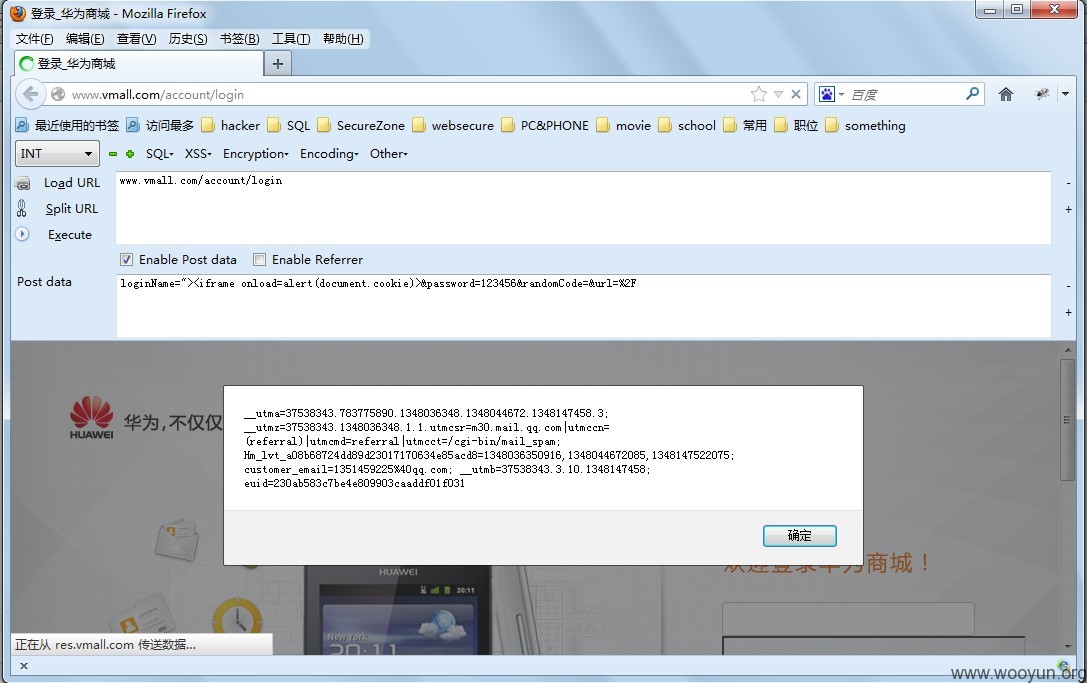
Task: Open the PC&PHONE bookmarks folder
Action: [x=545, y=126]
